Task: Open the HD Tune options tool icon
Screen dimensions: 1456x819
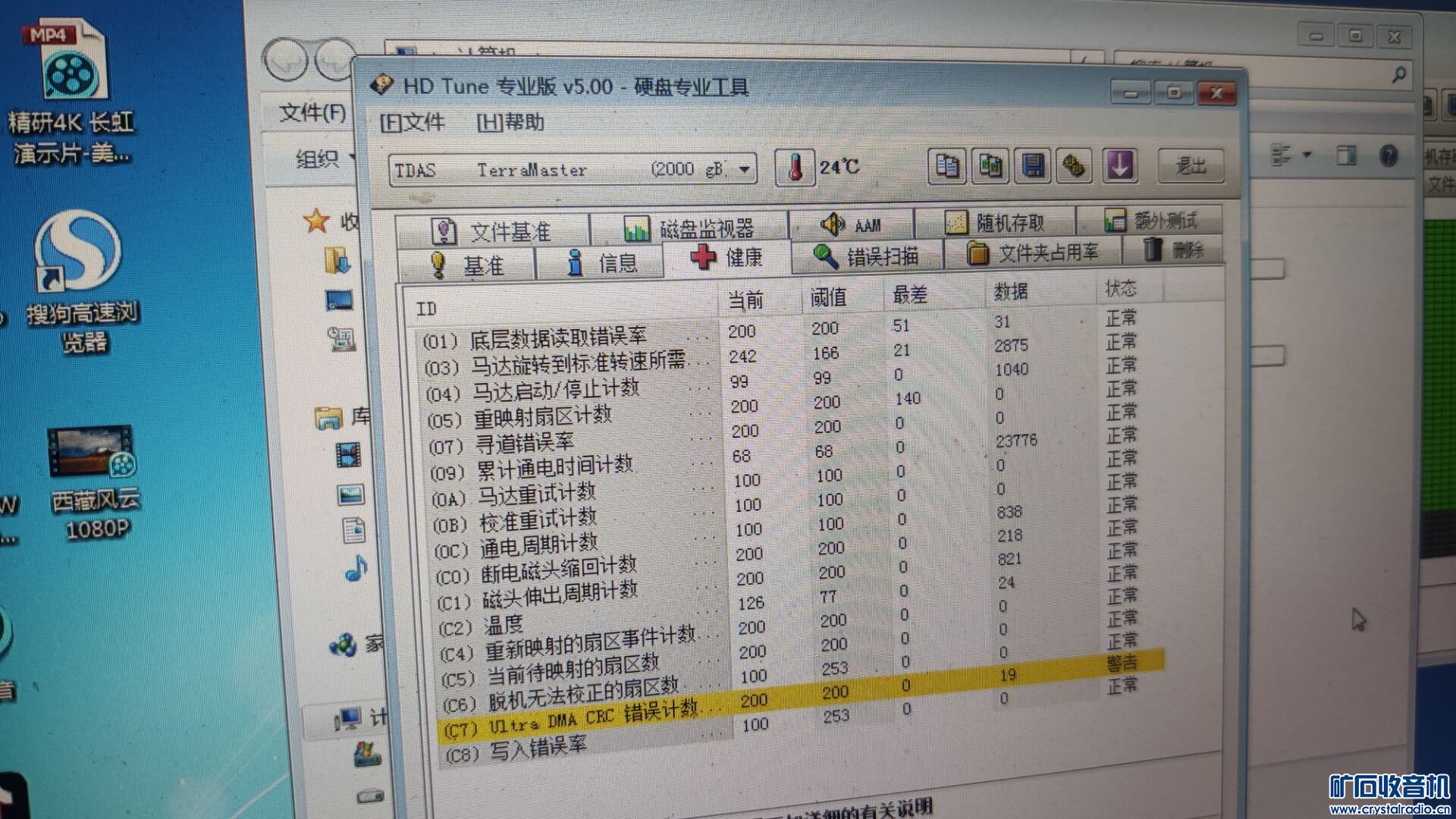Action: [x=1074, y=165]
